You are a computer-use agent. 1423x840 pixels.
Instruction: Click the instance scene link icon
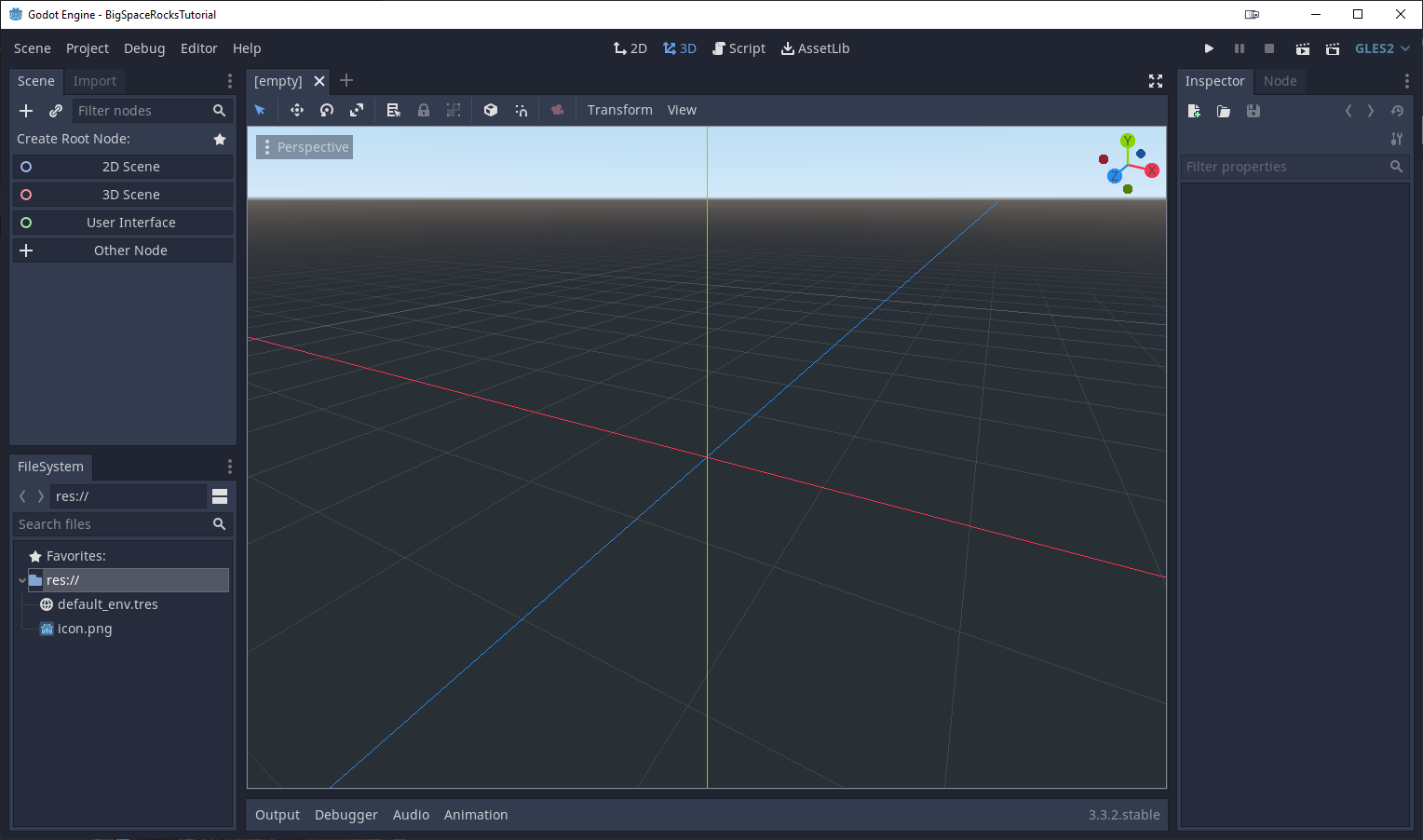(x=56, y=111)
